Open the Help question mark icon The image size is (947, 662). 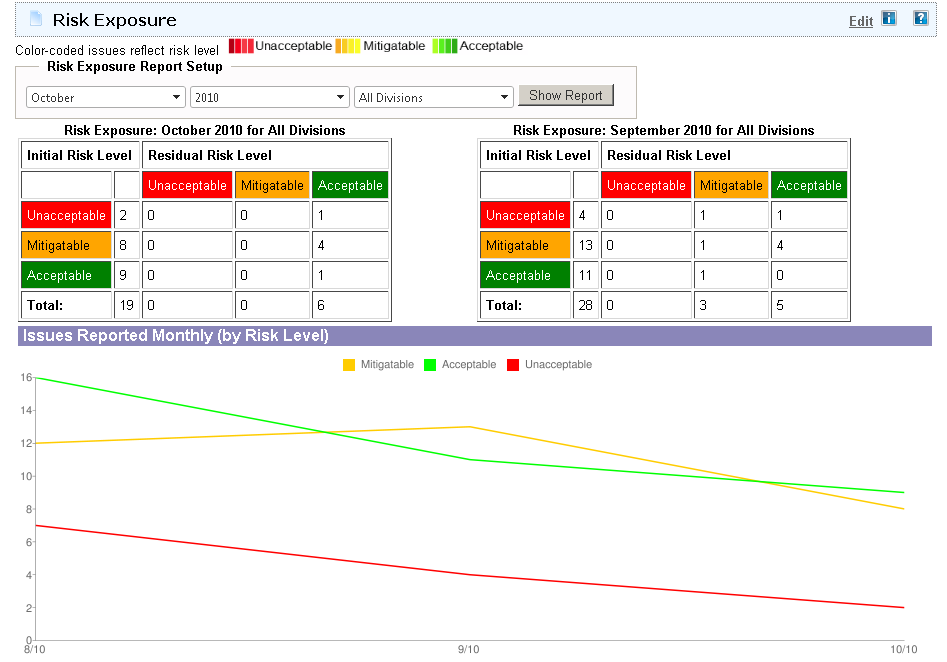point(920,17)
